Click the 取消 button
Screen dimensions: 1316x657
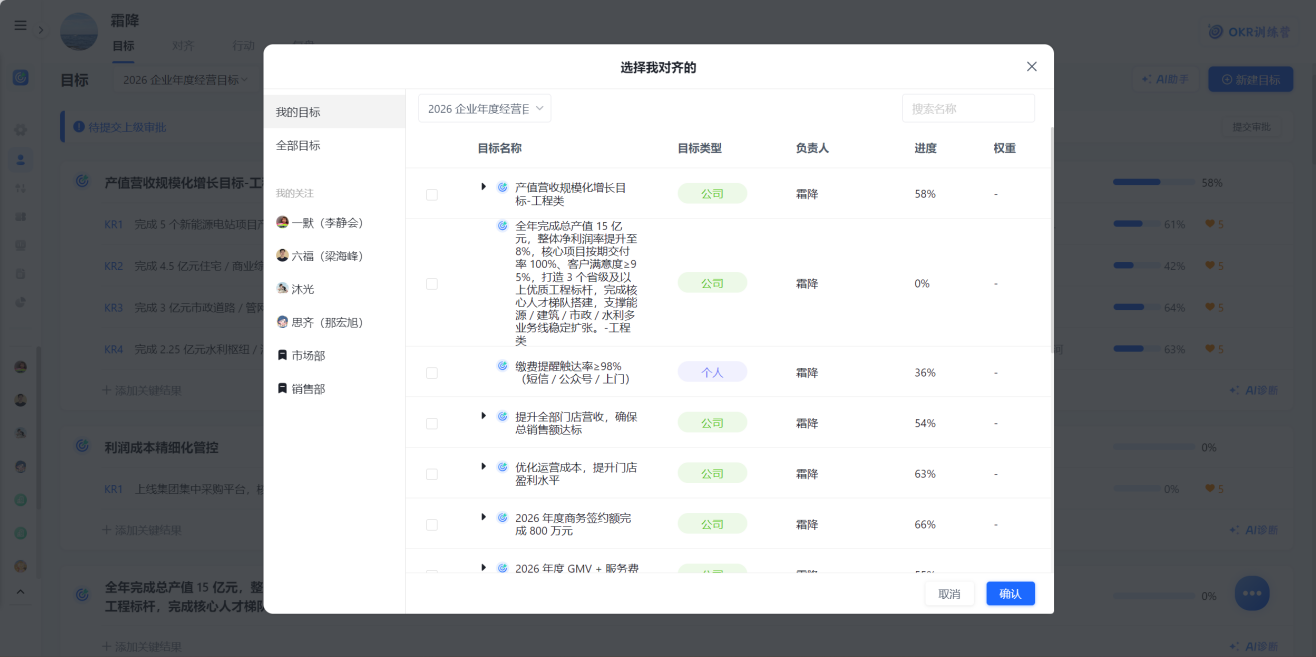(x=950, y=594)
